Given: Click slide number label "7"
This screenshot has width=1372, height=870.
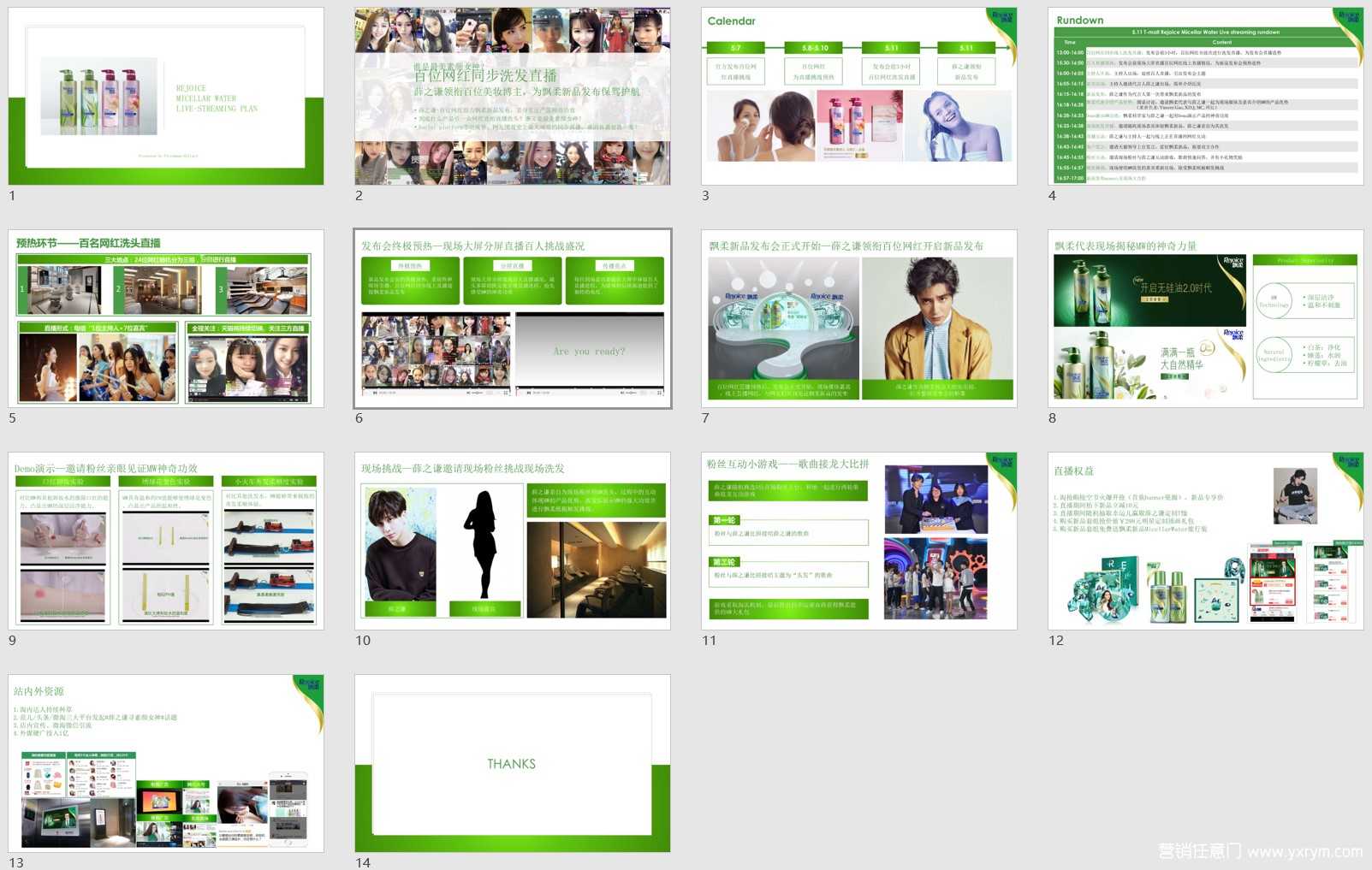Looking at the screenshot, I should [x=705, y=418].
